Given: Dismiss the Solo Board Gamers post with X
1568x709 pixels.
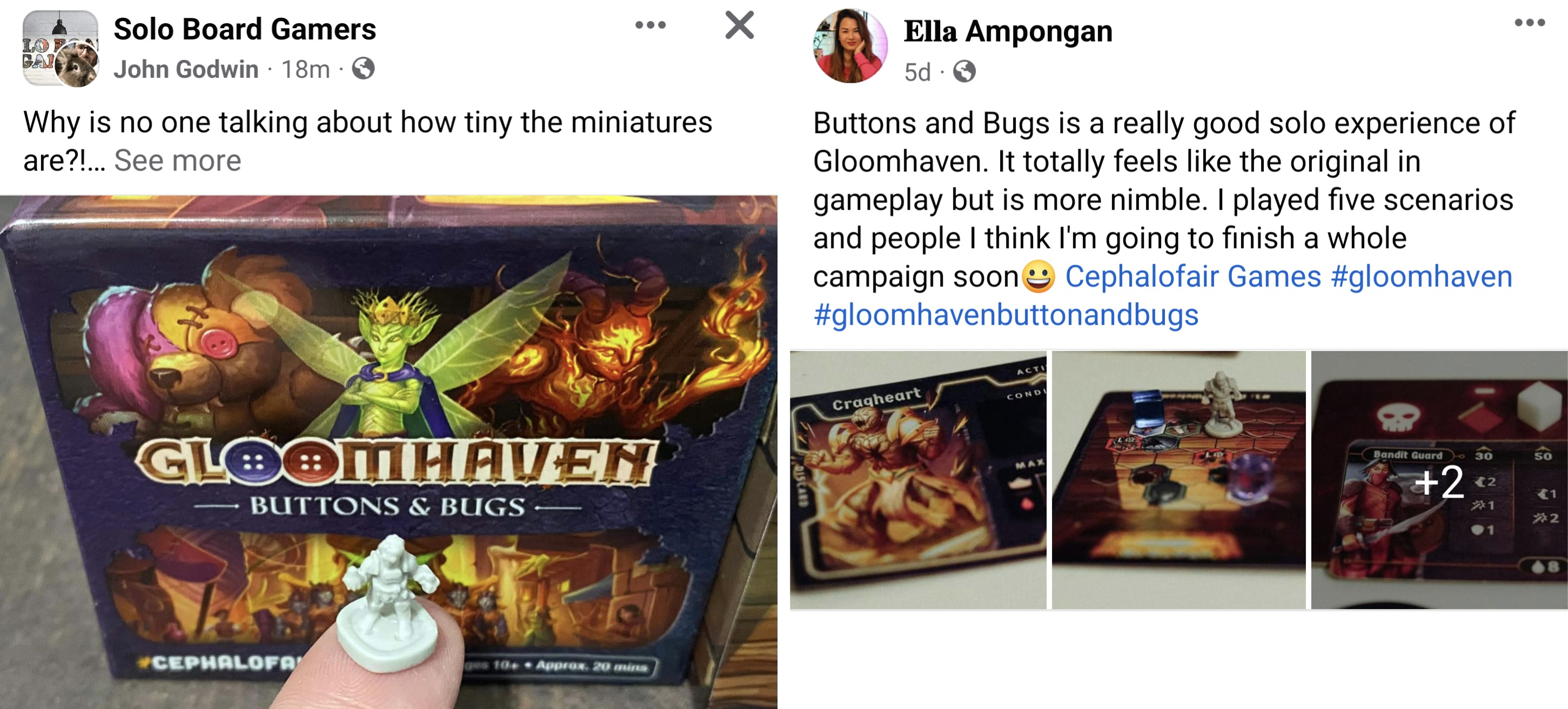Looking at the screenshot, I should 740,25.
